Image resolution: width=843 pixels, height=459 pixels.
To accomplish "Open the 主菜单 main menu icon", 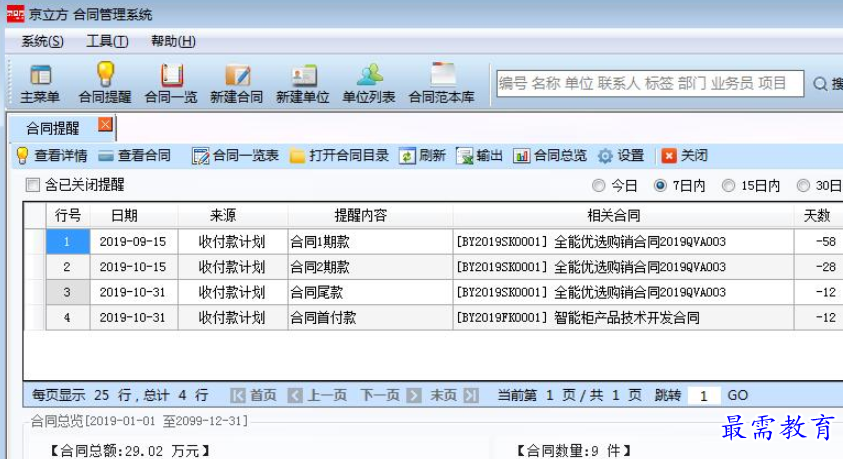I will pyautogui.click(x=41, y=75).
